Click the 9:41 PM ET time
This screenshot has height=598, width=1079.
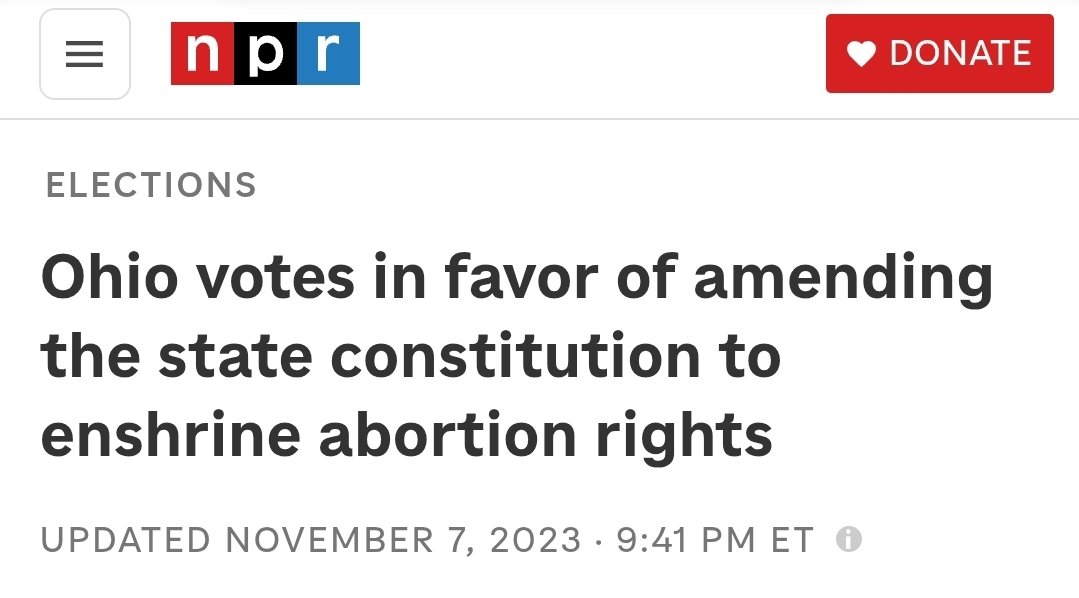pos(715,540)
